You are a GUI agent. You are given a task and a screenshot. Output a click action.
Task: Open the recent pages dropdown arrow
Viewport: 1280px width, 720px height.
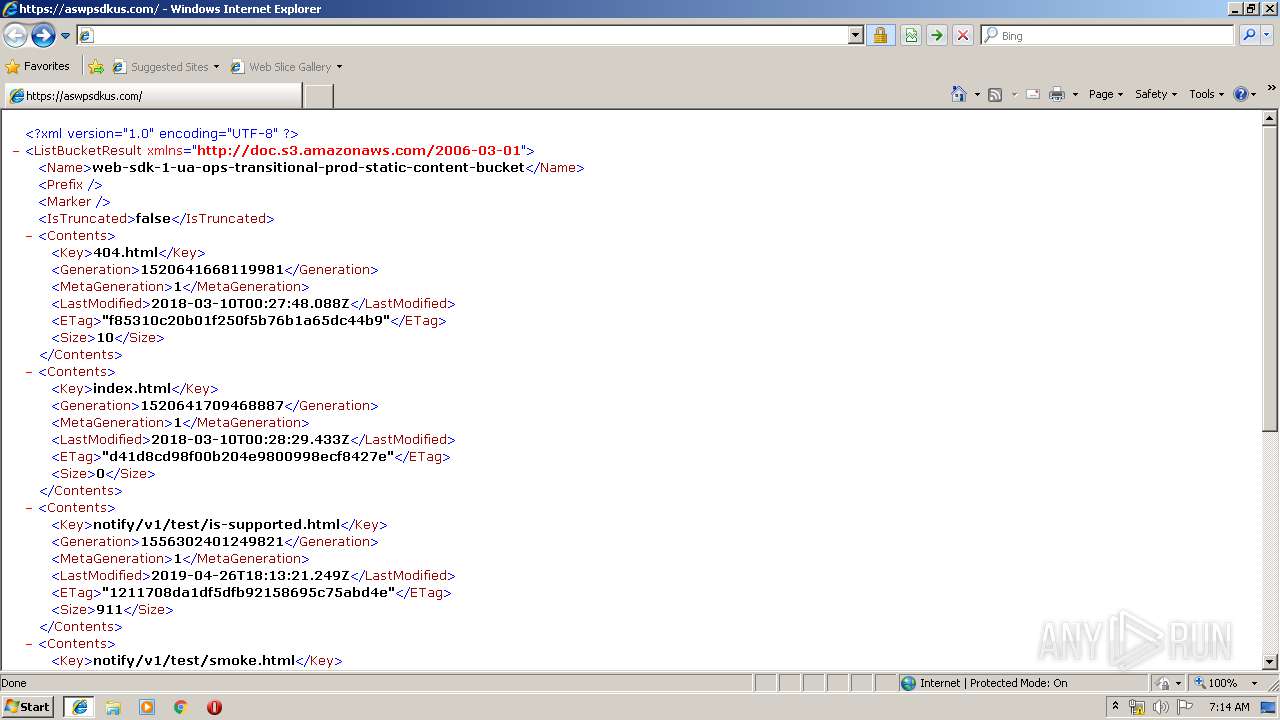(x=65, y=36)
